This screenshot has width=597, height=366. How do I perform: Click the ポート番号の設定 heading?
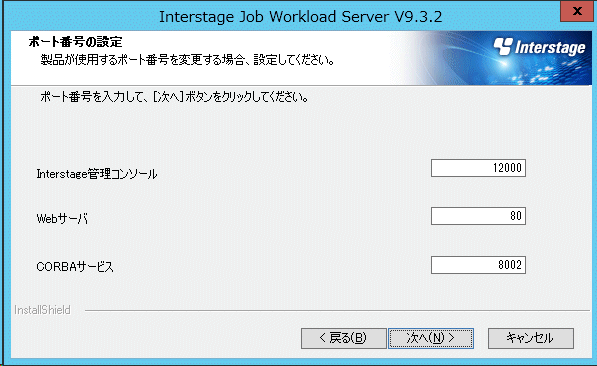point(75,42)
